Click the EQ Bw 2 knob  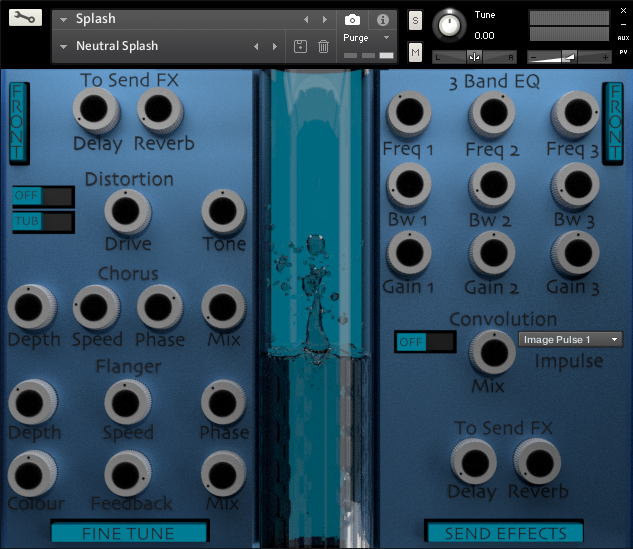pyautogui.click(x=491, y=185)
